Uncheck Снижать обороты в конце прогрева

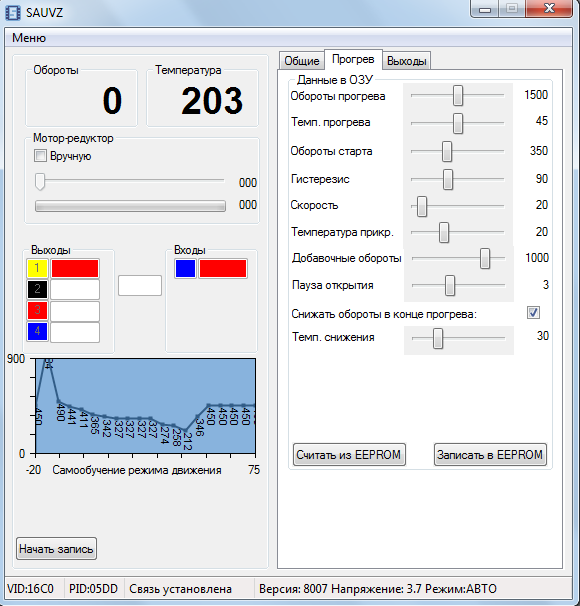533,312
